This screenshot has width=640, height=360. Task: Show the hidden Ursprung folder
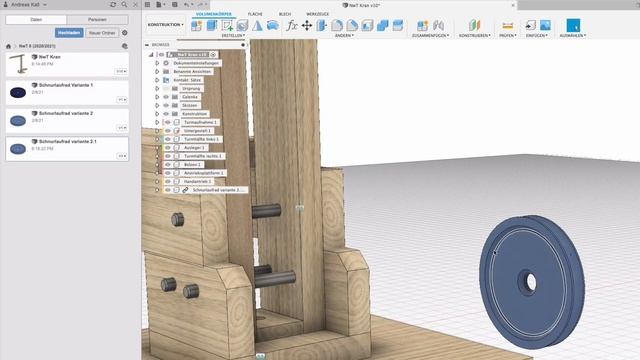click(x=166, y=89)
